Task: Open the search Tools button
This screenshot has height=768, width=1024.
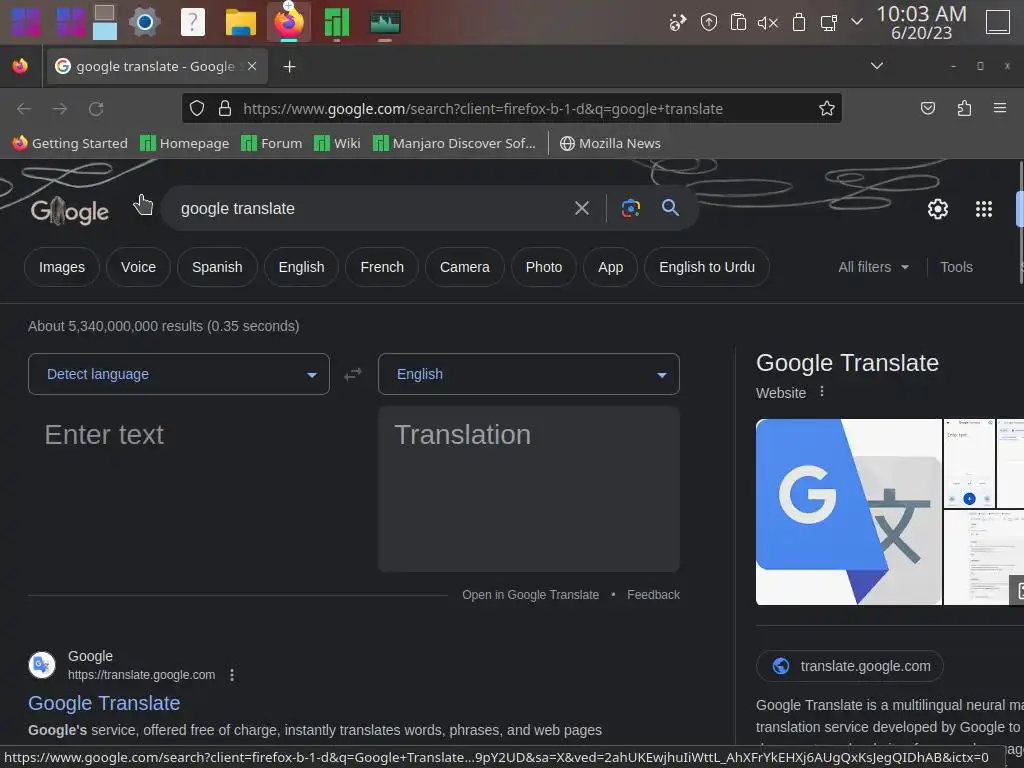Action: coord(956,267)
